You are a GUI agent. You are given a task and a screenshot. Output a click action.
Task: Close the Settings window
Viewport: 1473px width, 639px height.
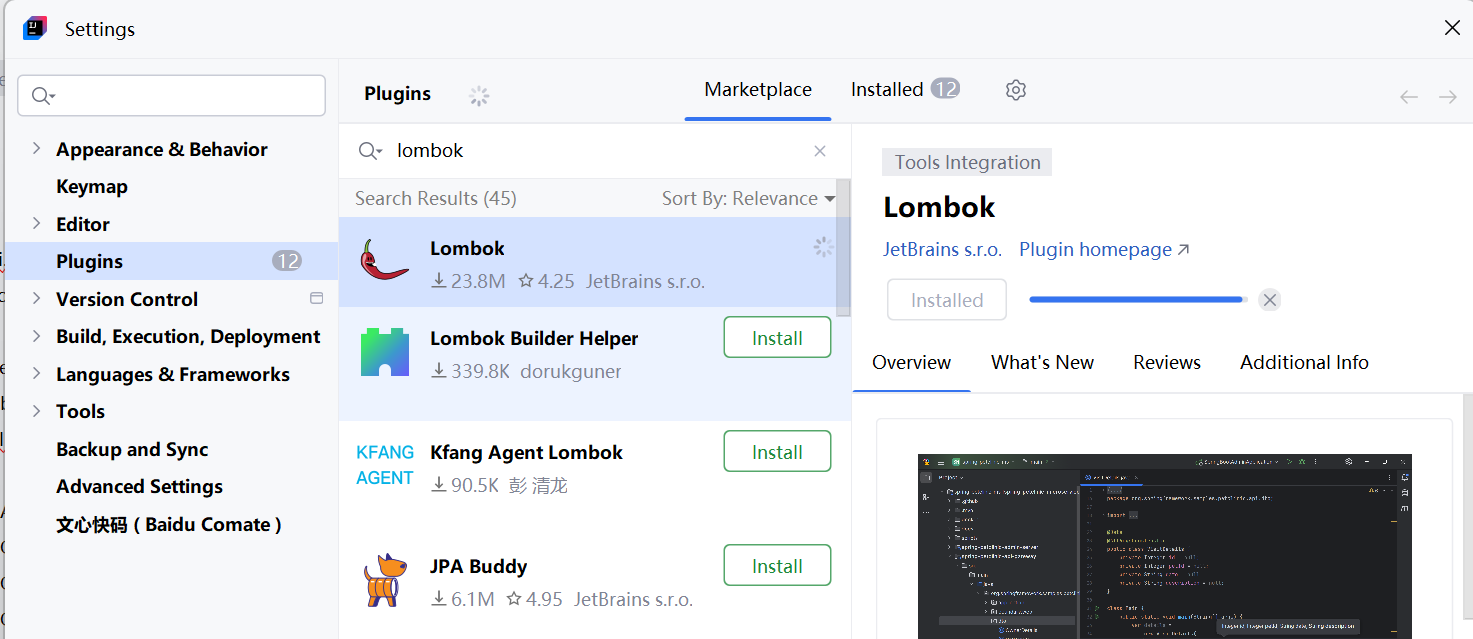point(1452,28)
